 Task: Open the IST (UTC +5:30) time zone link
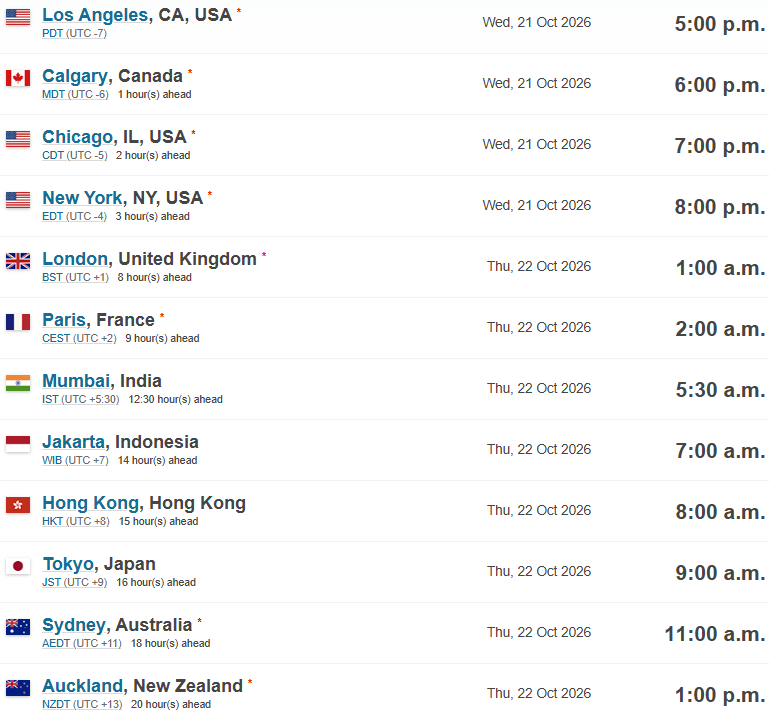click(x=80, y=399)
